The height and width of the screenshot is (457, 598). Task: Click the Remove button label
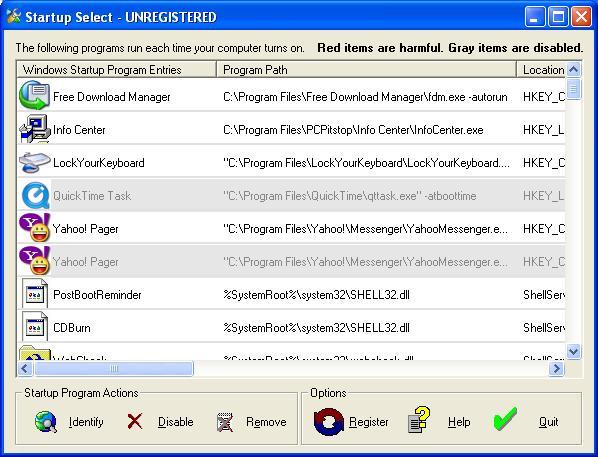(266, 422)
